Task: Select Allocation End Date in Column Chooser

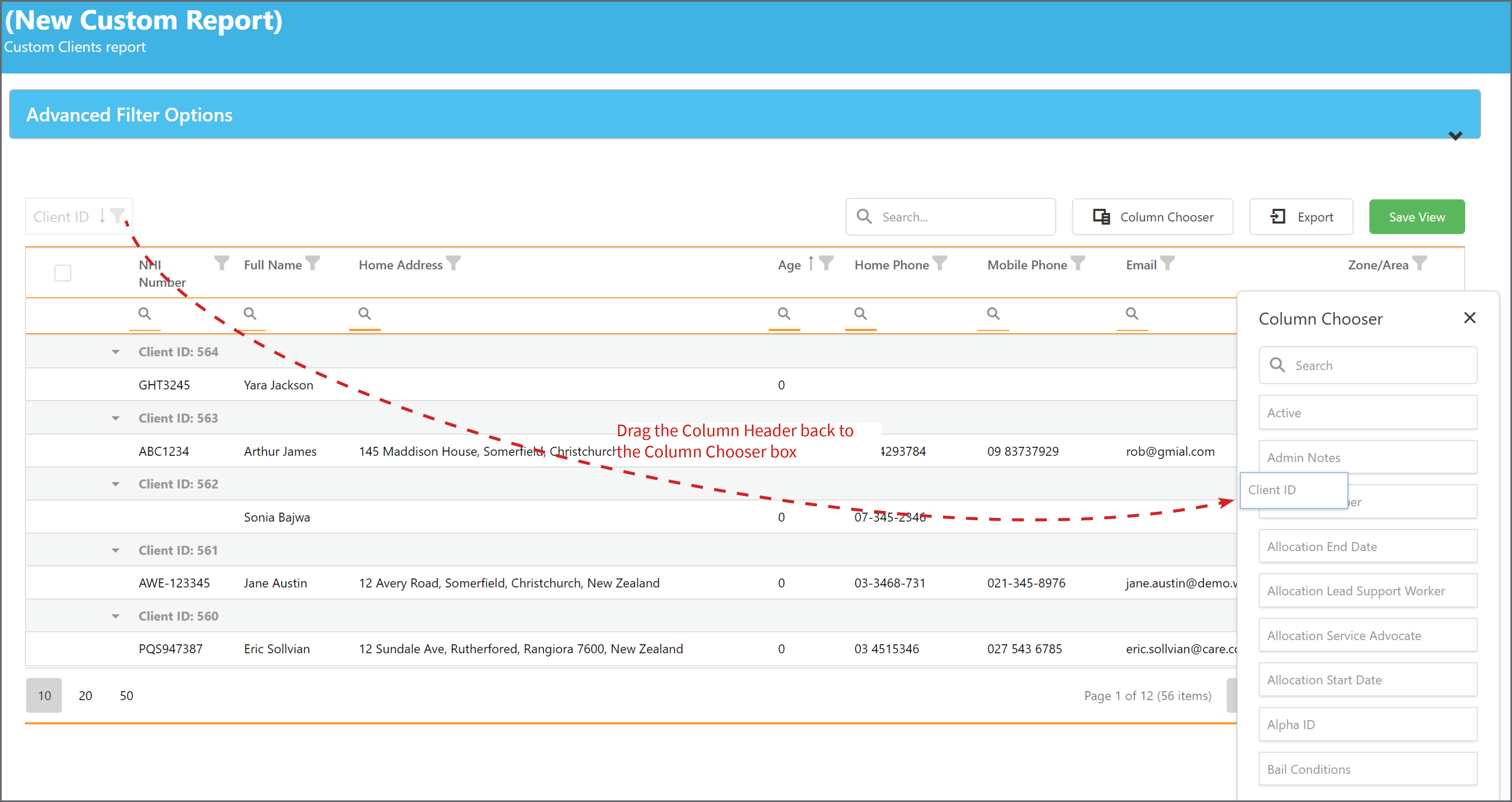Action: (x=1368, y=547)
